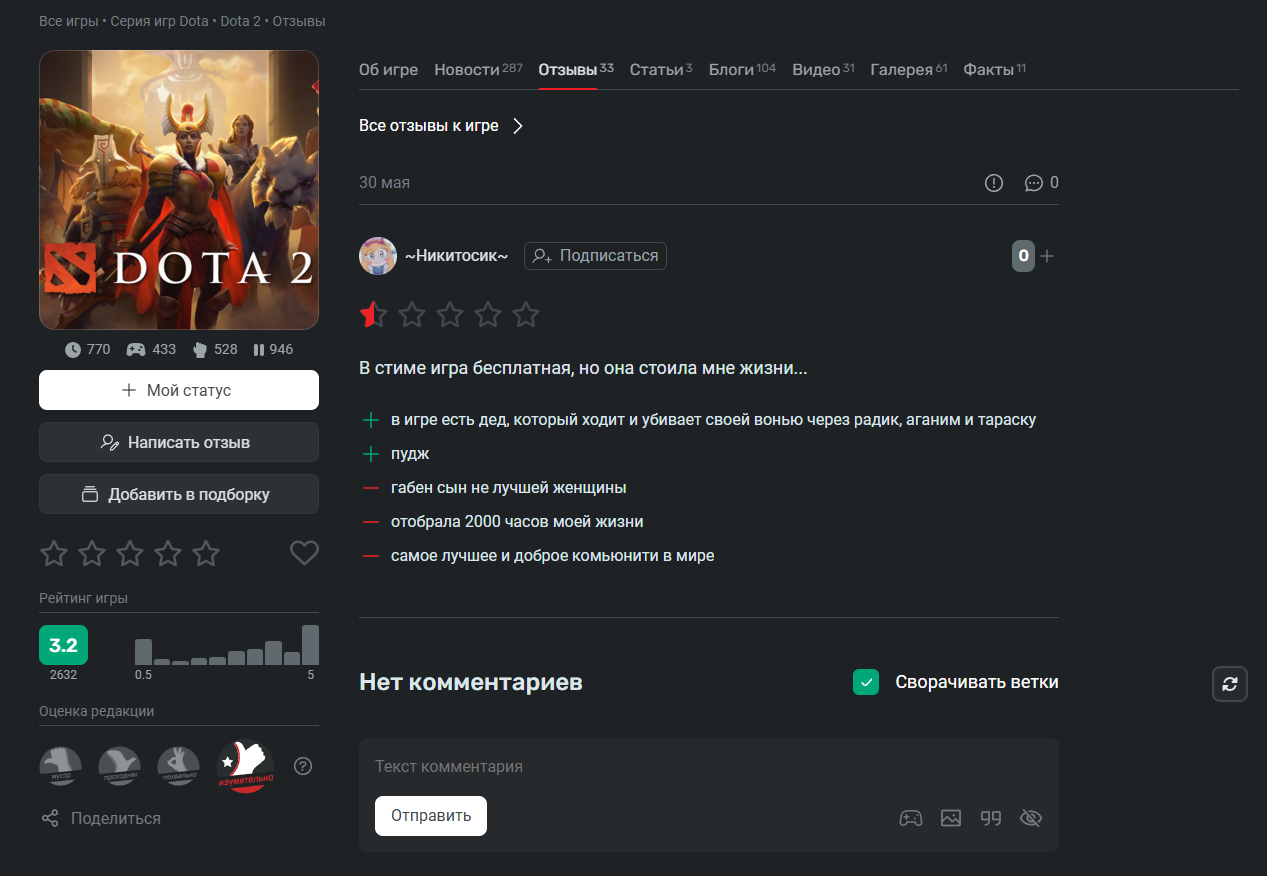Subscribe to author with 'Подписаться' button
The width and height of the screenshot is (1267, 876).
click(x=595, y=256)
